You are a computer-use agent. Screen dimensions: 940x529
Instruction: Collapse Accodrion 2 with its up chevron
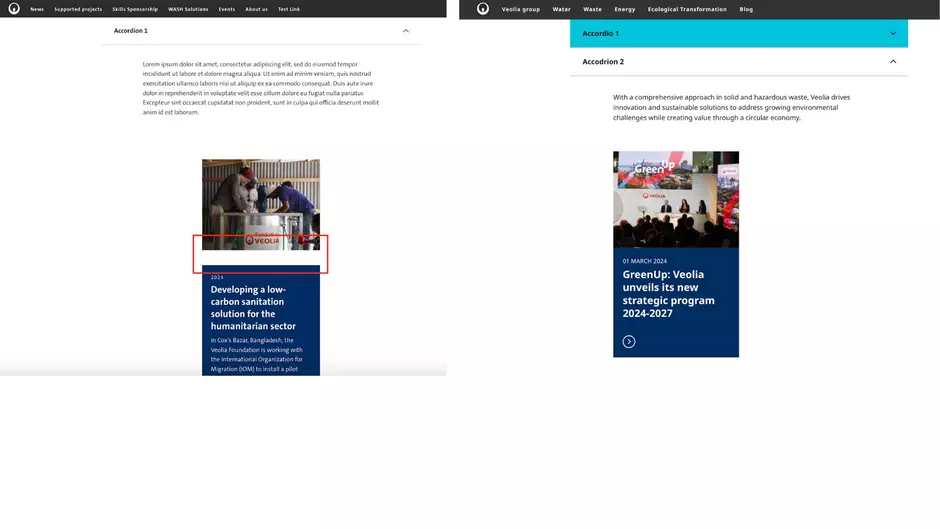pyautogui.click(x=893, y=62)
